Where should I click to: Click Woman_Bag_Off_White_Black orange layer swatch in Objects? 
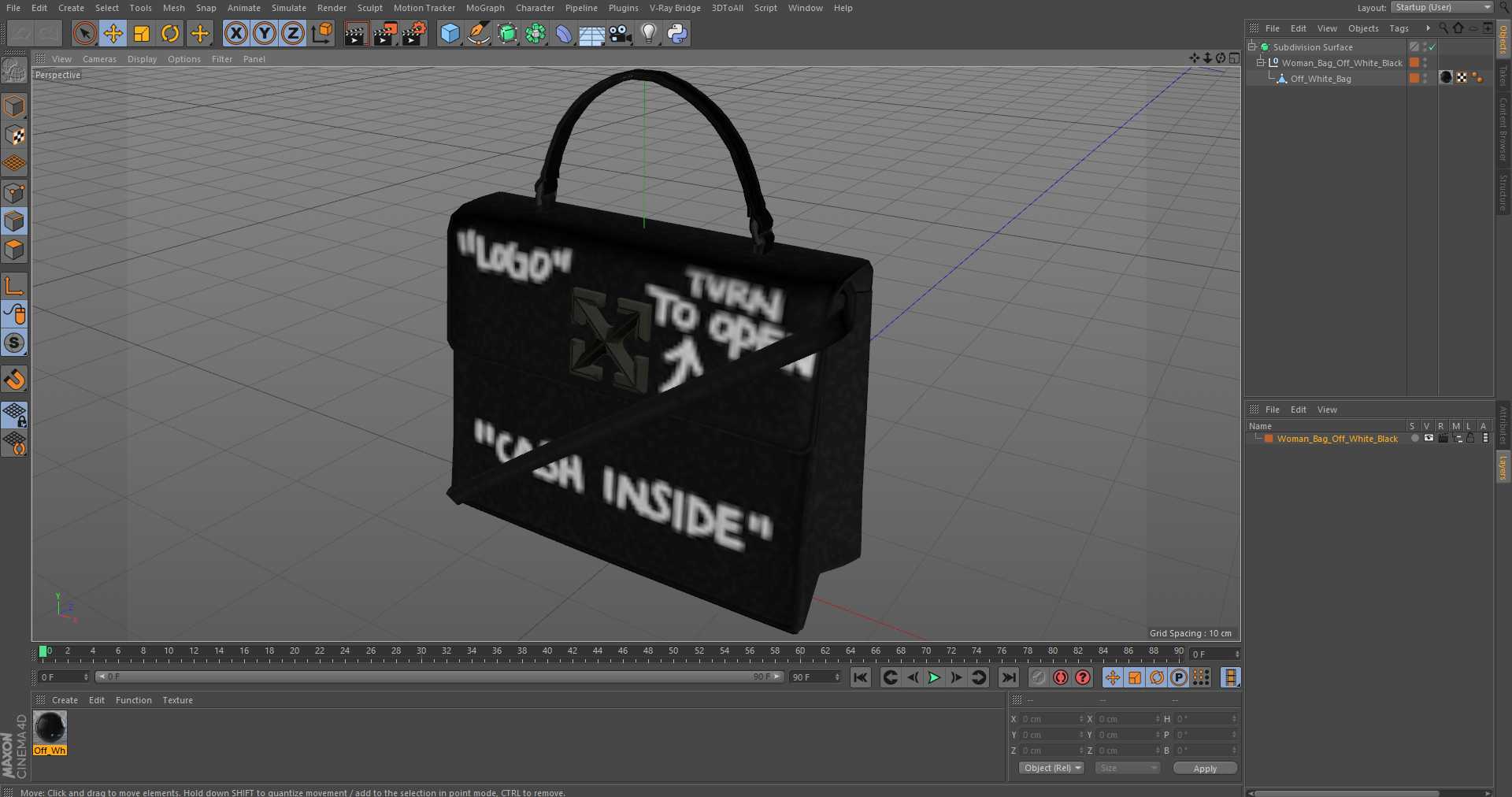[x=1414, y=63]
